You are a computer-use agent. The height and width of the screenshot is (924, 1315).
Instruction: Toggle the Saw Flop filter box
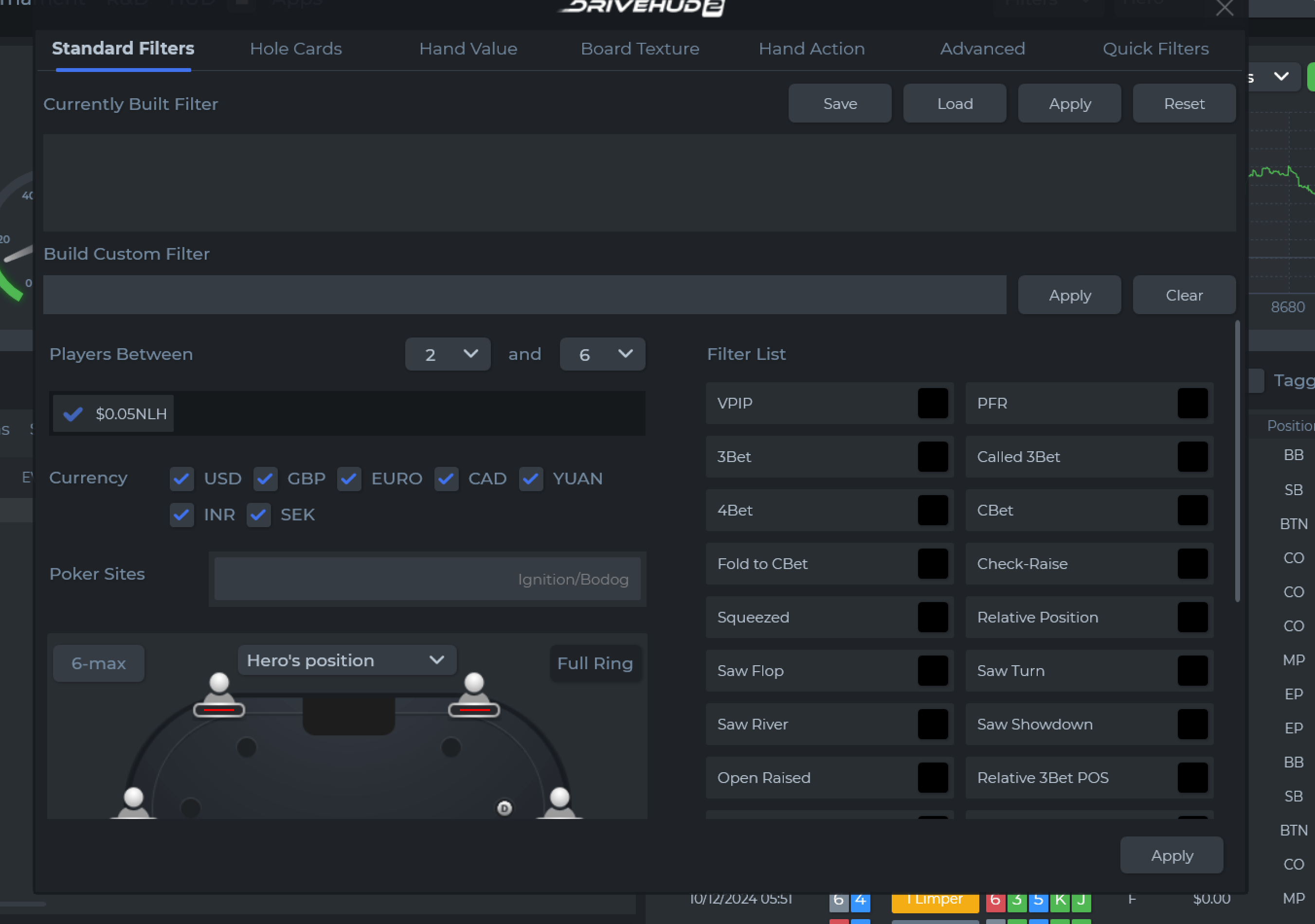[x=933, y=671]
